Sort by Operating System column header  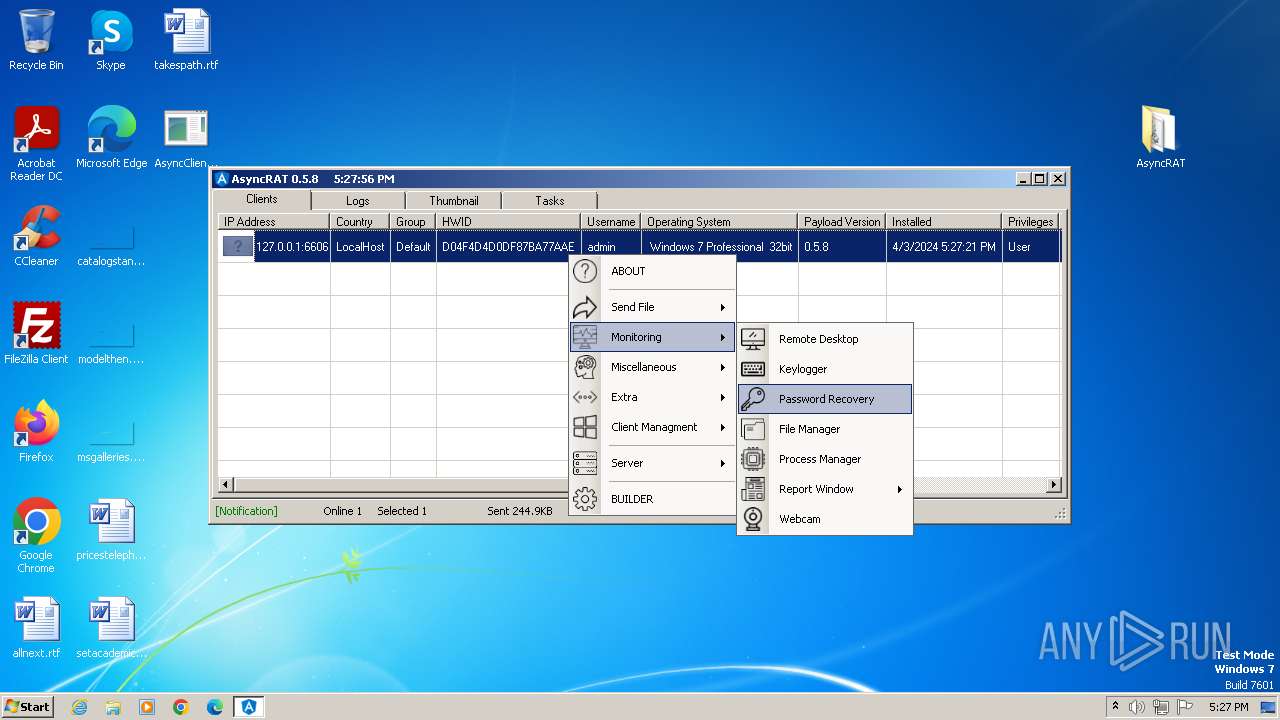click(720, 221)
